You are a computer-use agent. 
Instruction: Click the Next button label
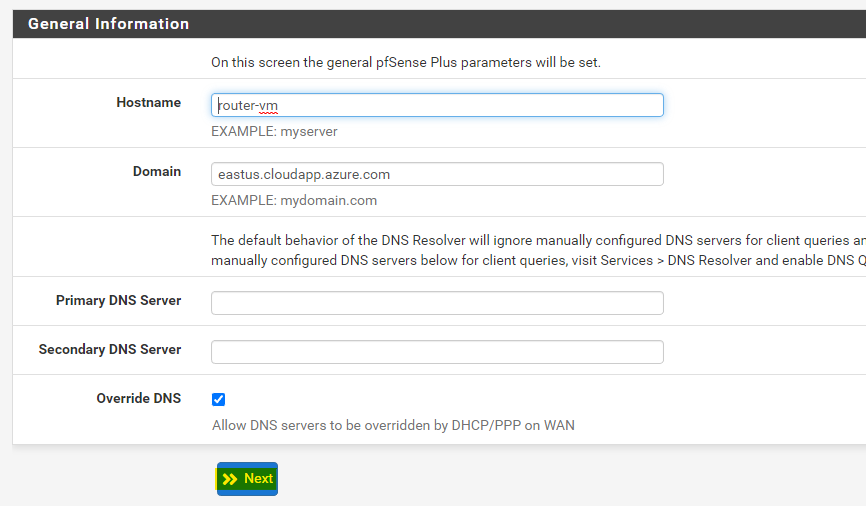[258, 479]
